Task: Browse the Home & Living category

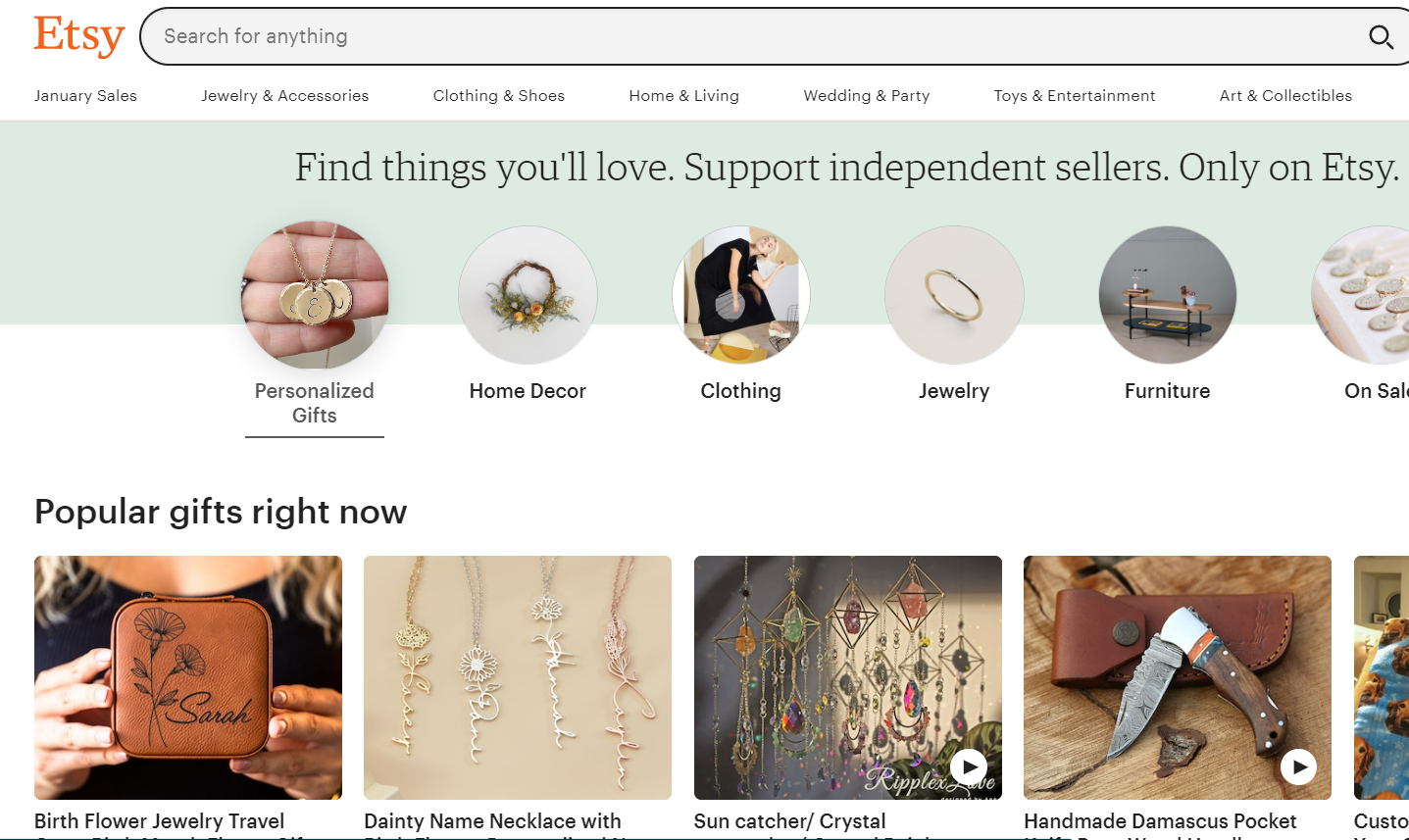Action: 683,95
